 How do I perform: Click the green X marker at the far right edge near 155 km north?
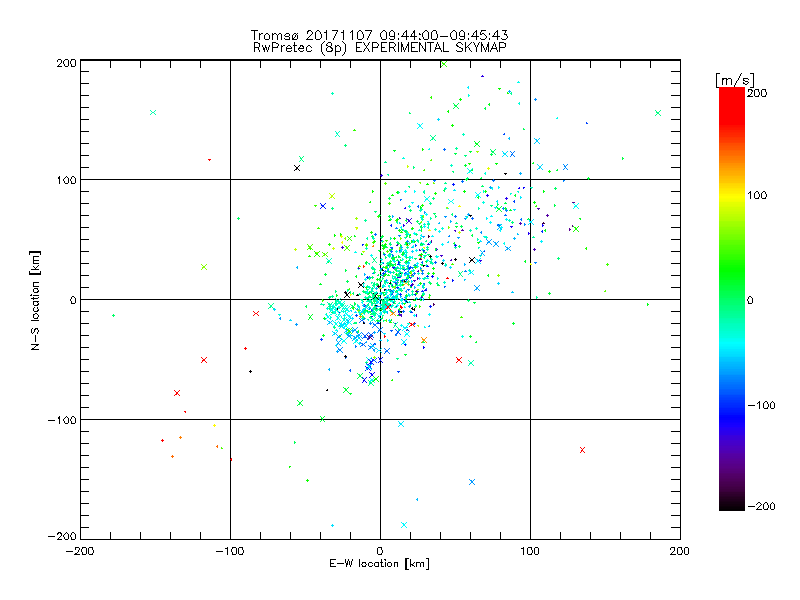[658, 113]
